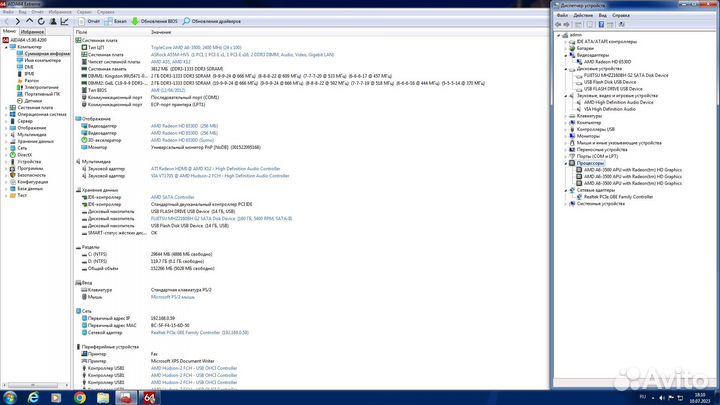The image size is (720, 405).
Task: Select Realtek PCIe GBE Family Controller device
Action: [x=618, y=197]
